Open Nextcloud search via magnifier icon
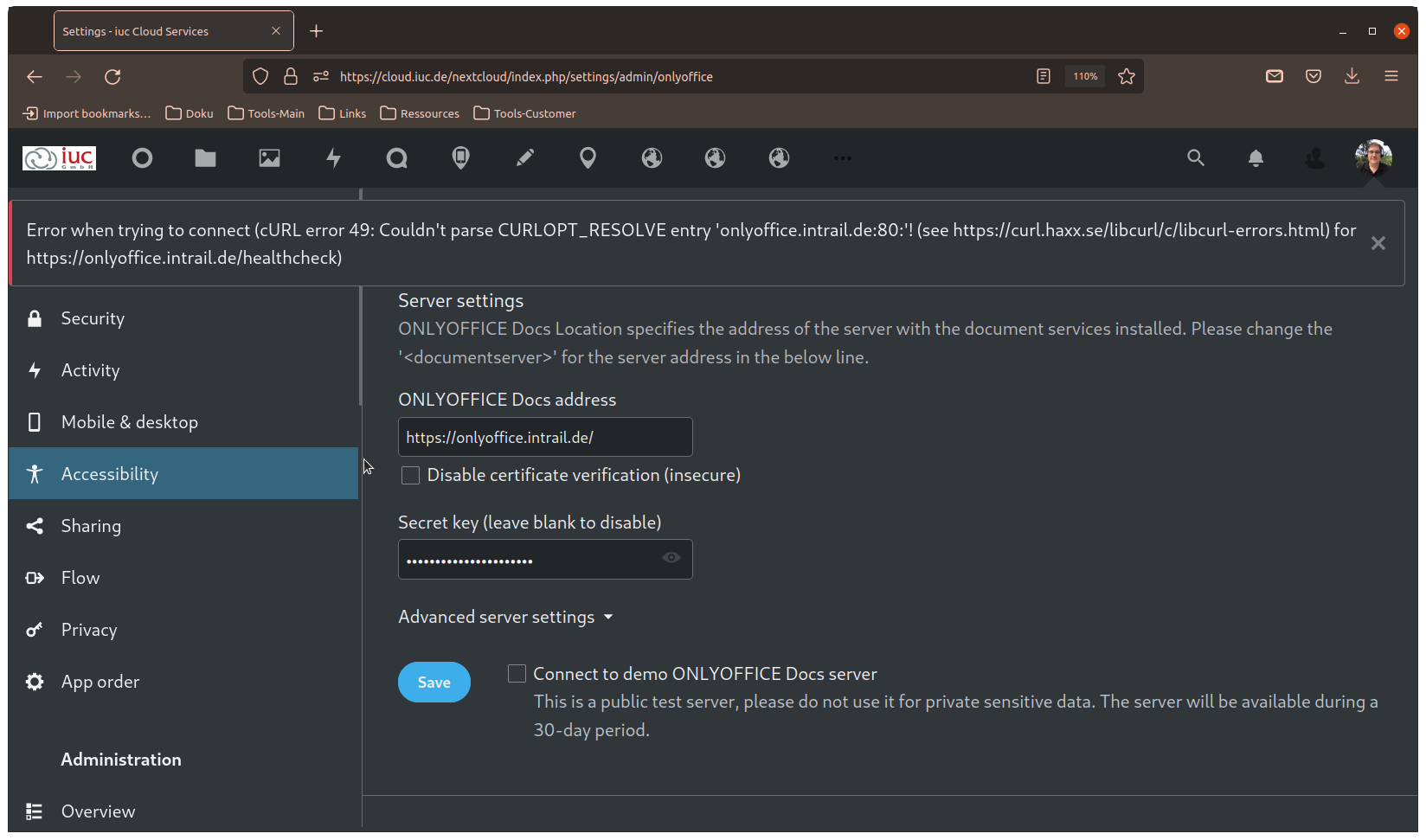Screen dimensions: 1426x840 coord(1197,158)
